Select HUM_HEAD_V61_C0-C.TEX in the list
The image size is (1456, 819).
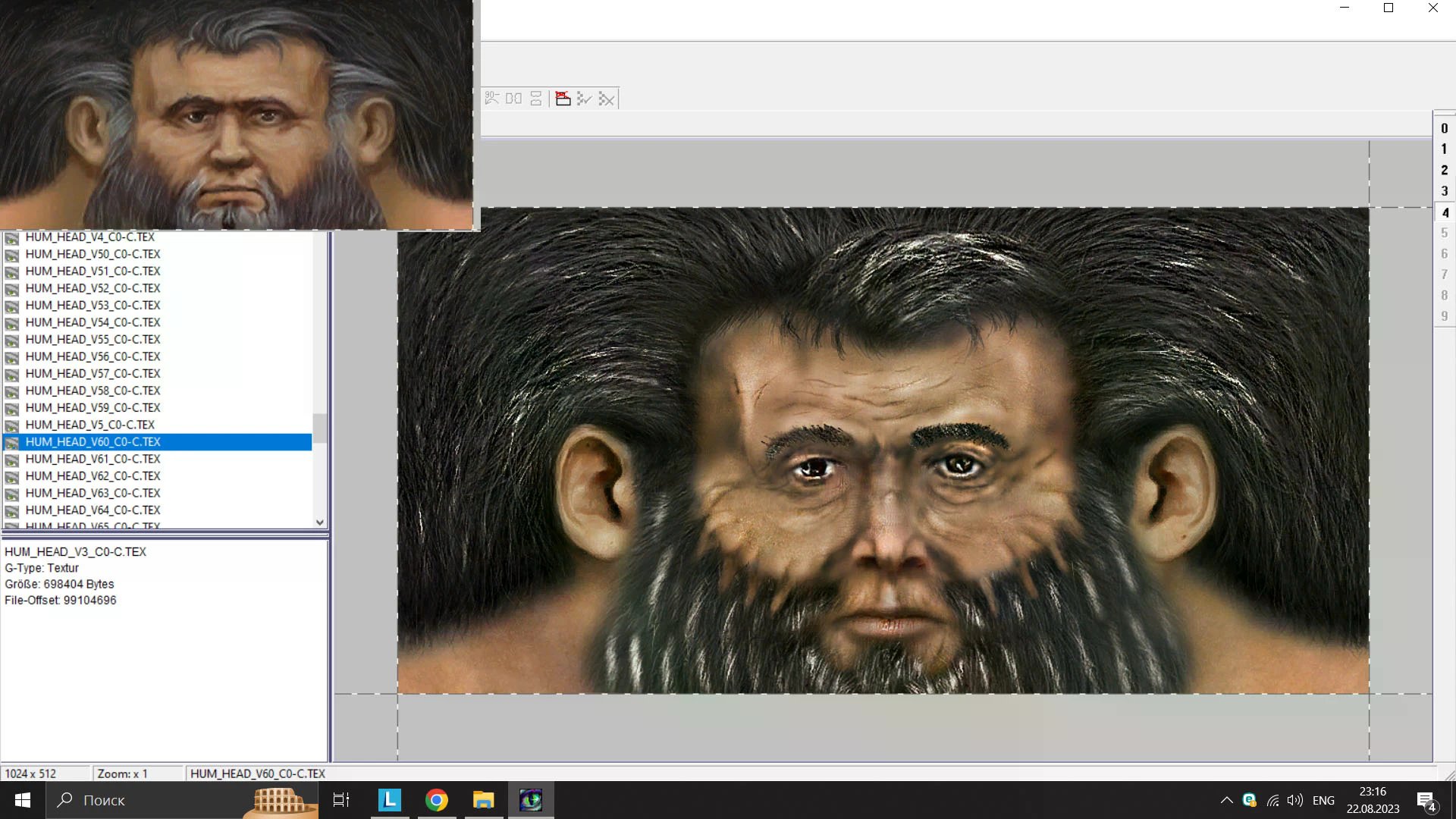(x=93, y=459)
